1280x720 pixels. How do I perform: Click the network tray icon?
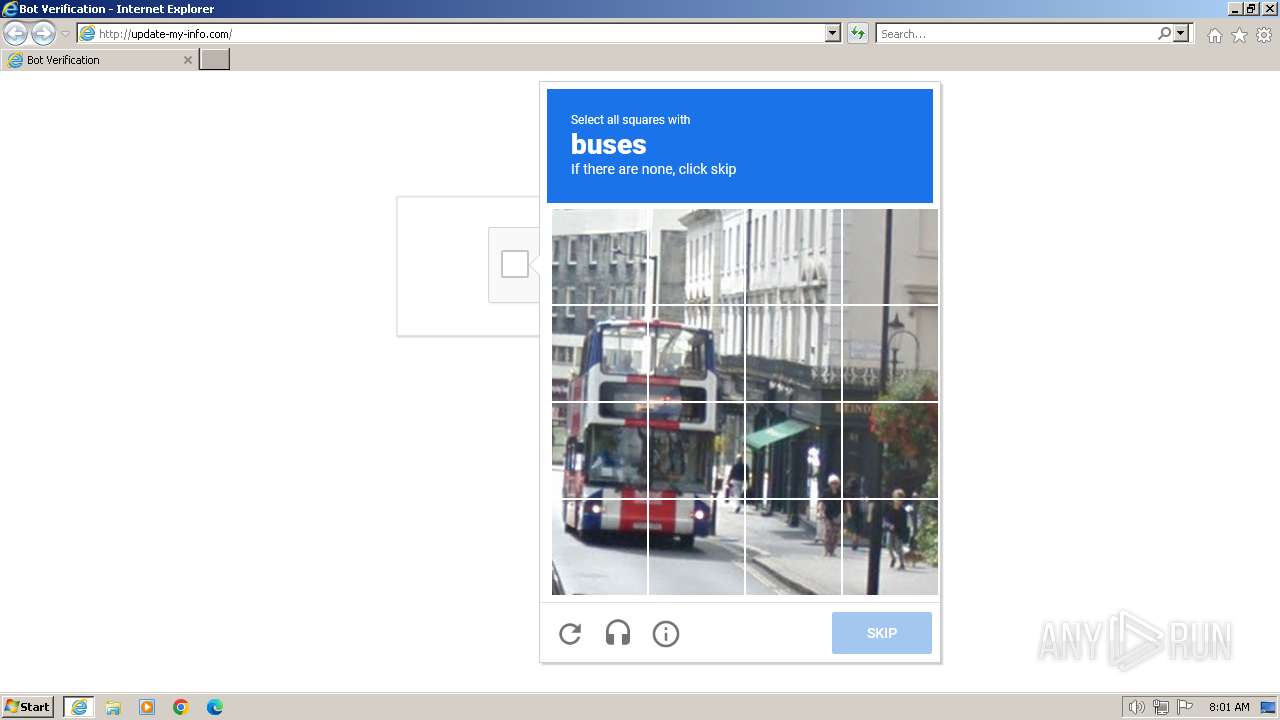[x=1161, y=707]
